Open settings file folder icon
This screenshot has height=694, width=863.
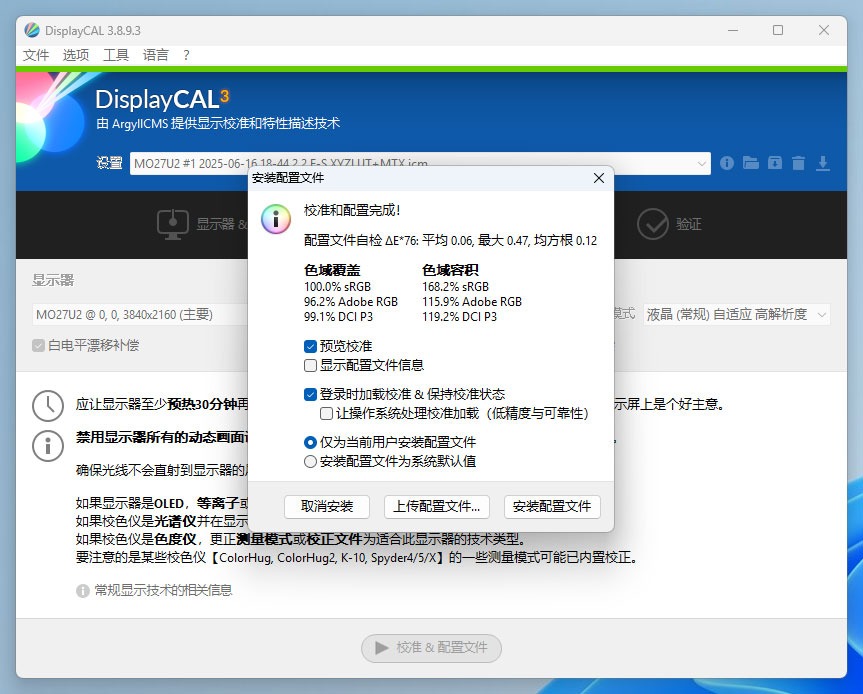click(x=751, y=163)
